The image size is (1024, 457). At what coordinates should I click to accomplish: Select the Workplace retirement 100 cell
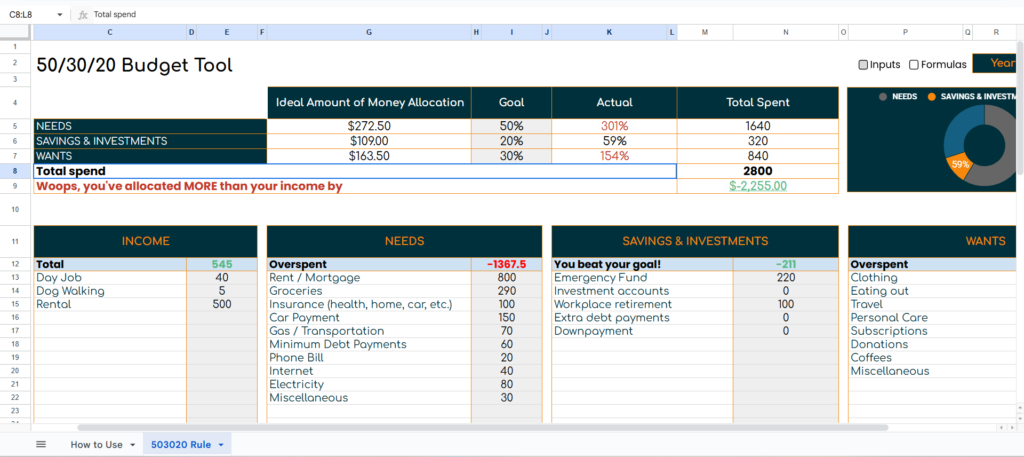(x=786, y=304)
